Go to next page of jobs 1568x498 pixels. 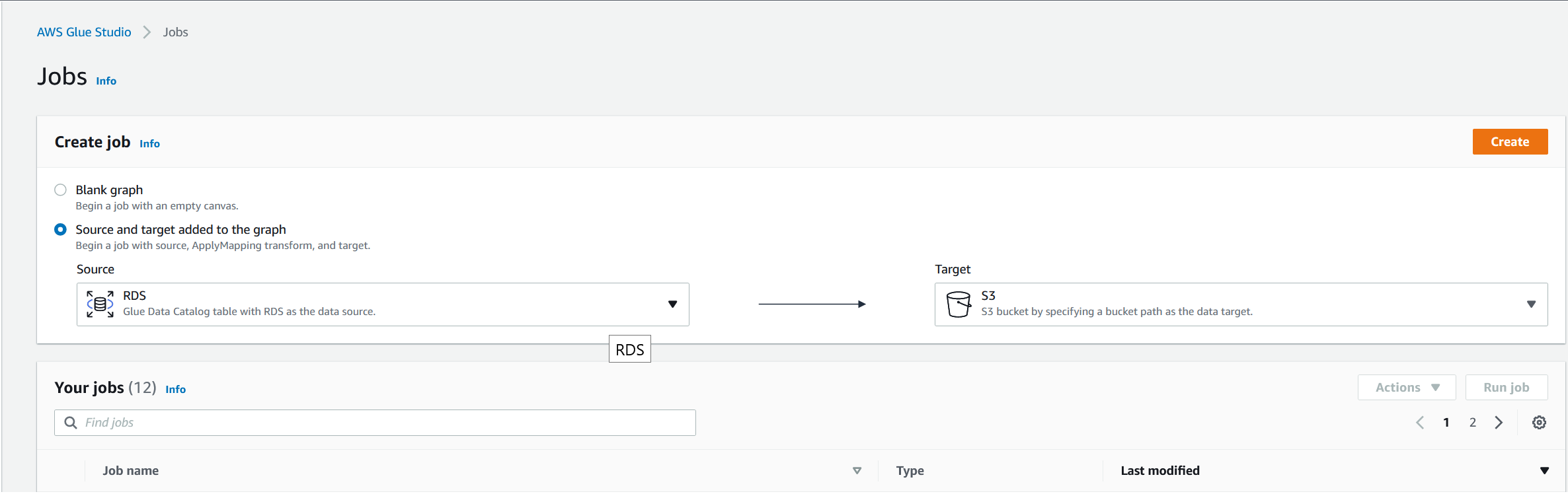1499,423
